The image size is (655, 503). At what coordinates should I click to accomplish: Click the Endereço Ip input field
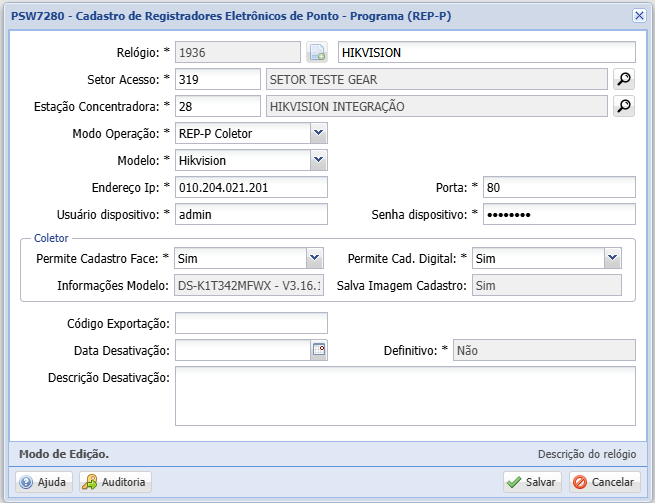coord(251,187)
